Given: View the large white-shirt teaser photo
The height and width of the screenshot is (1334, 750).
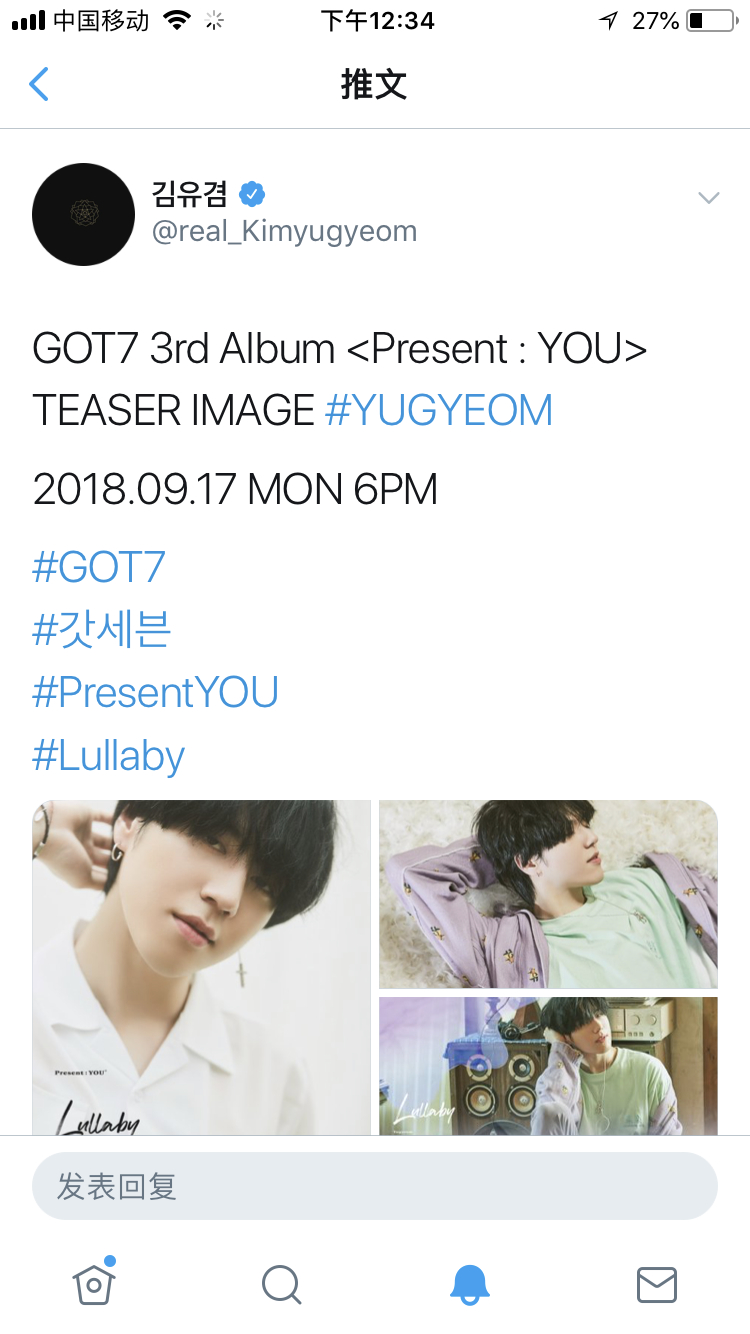Looking at the screenshot, I should click(x=202, y=967).
